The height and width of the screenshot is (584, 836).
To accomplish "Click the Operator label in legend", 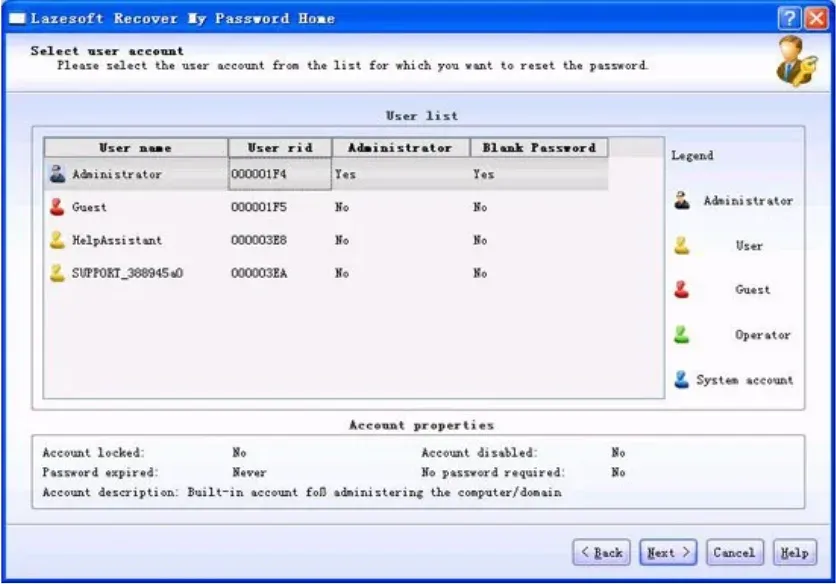I will [762, 335].
